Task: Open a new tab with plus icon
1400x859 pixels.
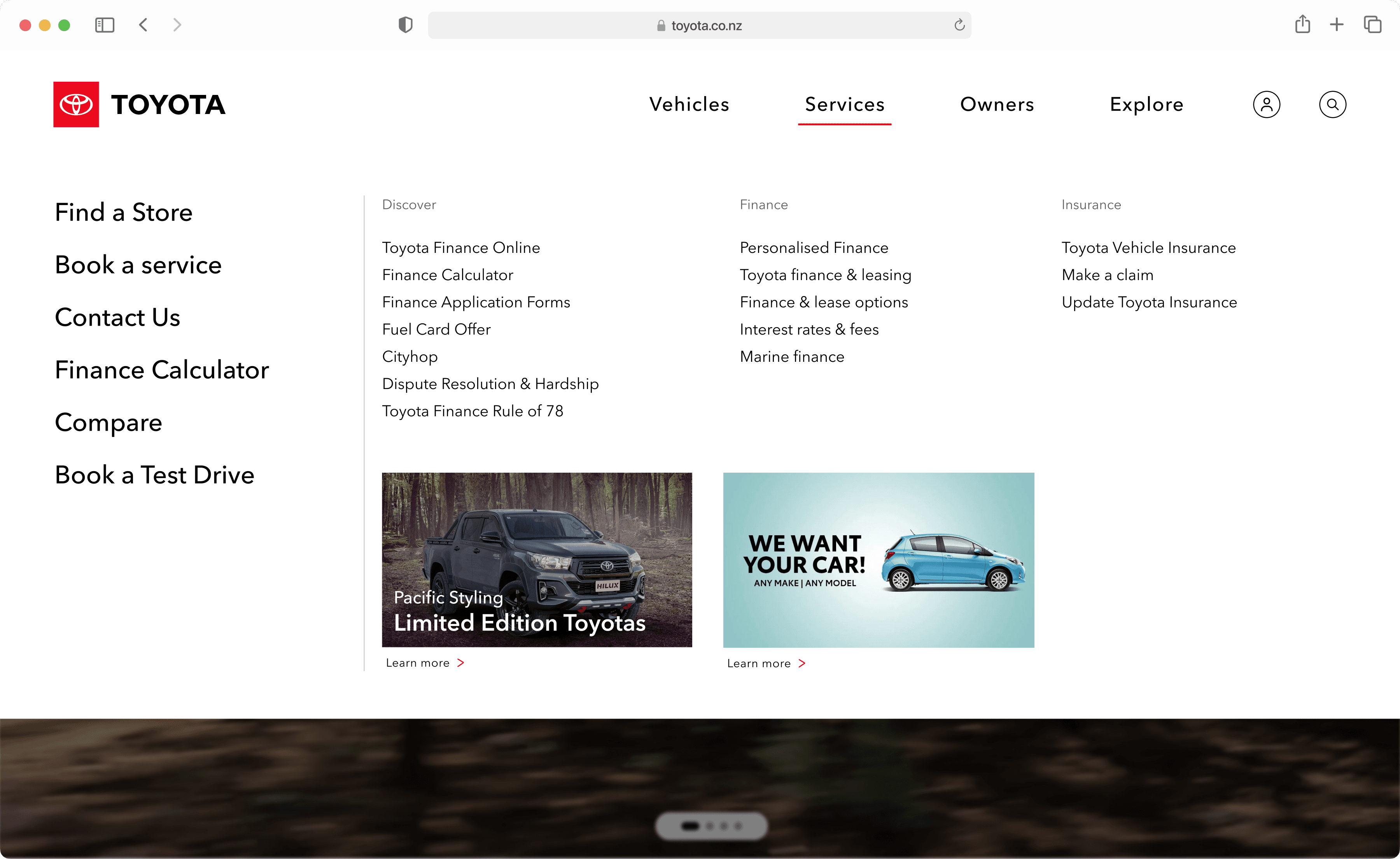Action: (1336, 25)
